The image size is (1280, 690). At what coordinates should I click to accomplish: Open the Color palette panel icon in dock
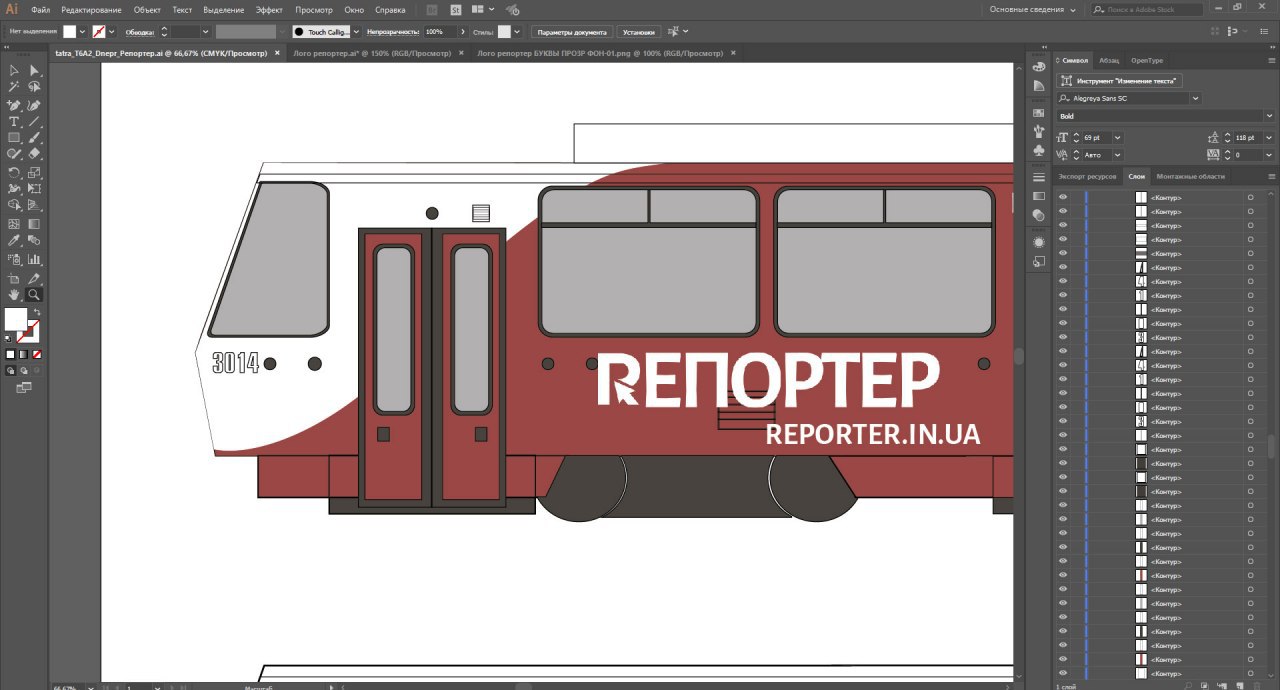pos(1039,68)
